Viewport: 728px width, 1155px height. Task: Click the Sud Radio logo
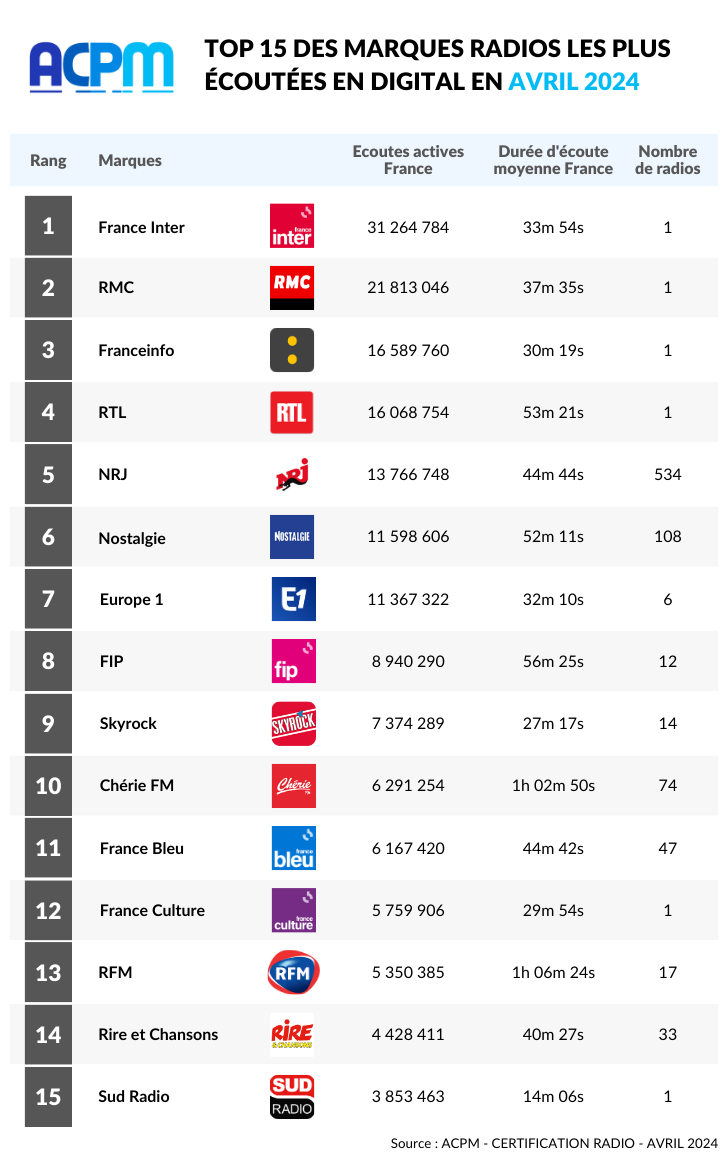click(x=292, y=1096)
